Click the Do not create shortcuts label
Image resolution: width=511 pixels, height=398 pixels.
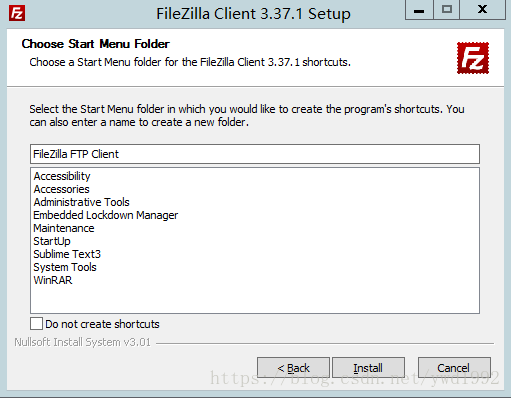102,324
